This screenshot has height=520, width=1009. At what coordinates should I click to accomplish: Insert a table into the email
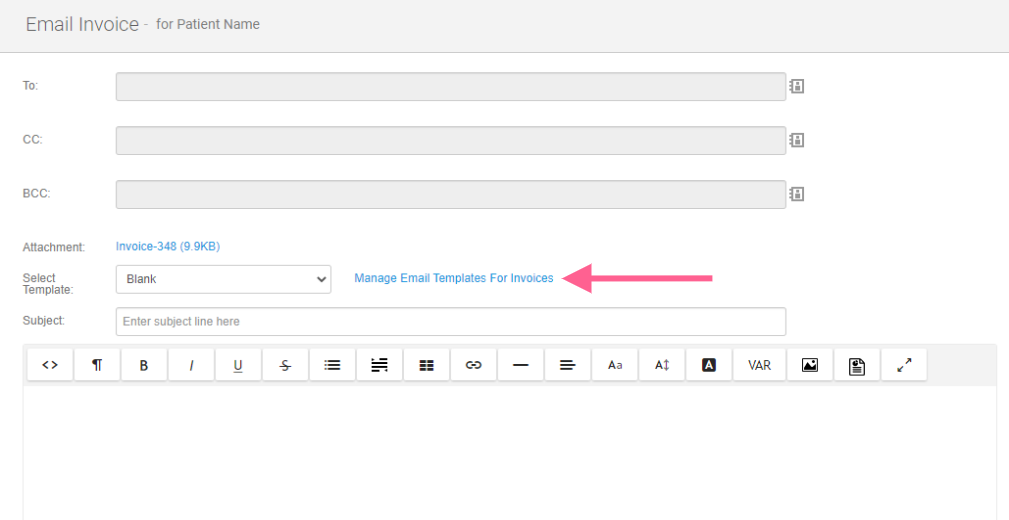(427, 365)
